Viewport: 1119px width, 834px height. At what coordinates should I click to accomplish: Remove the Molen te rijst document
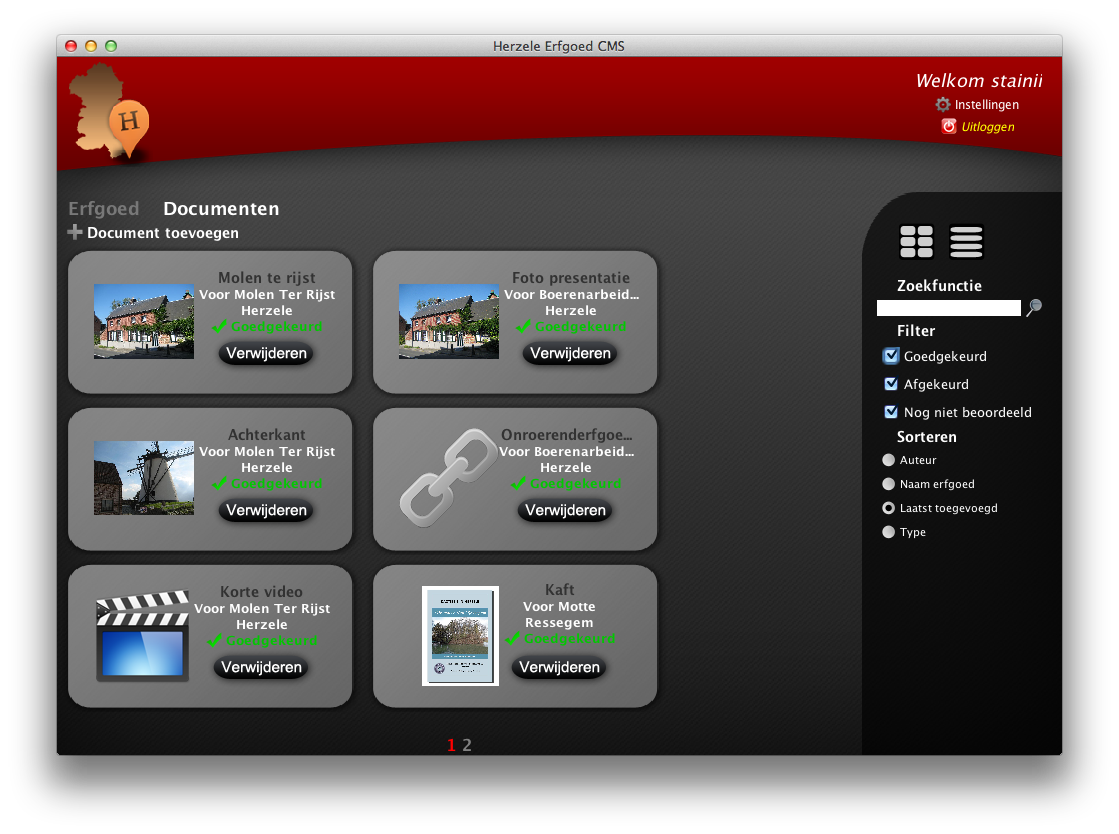click(x=266, y=354)
